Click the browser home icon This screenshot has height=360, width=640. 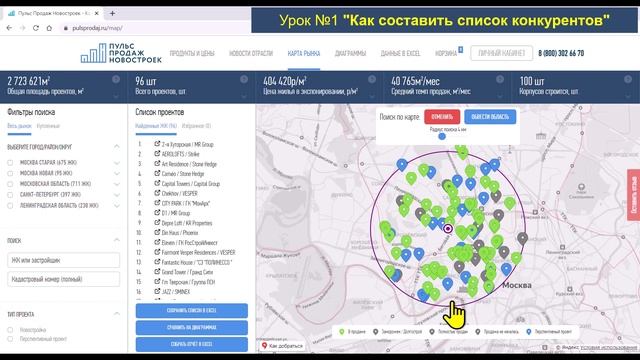pyautogui.click(x=49, y=28)
